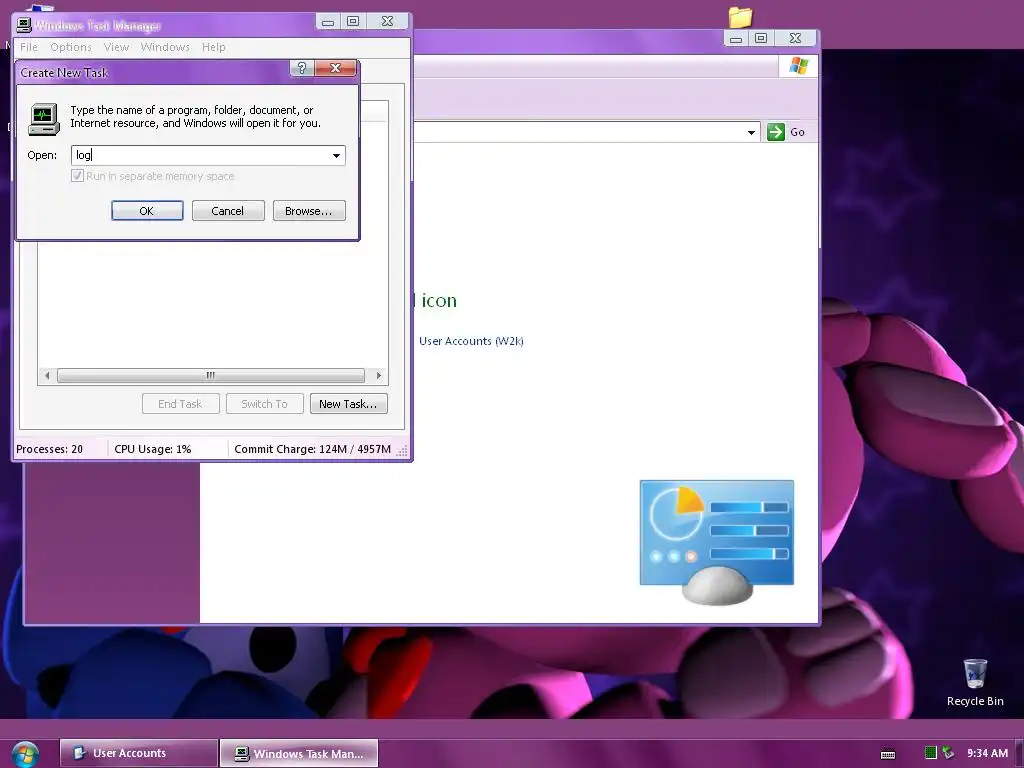
Task: Close the Windows Task Manager window
Action: point(387,22)
